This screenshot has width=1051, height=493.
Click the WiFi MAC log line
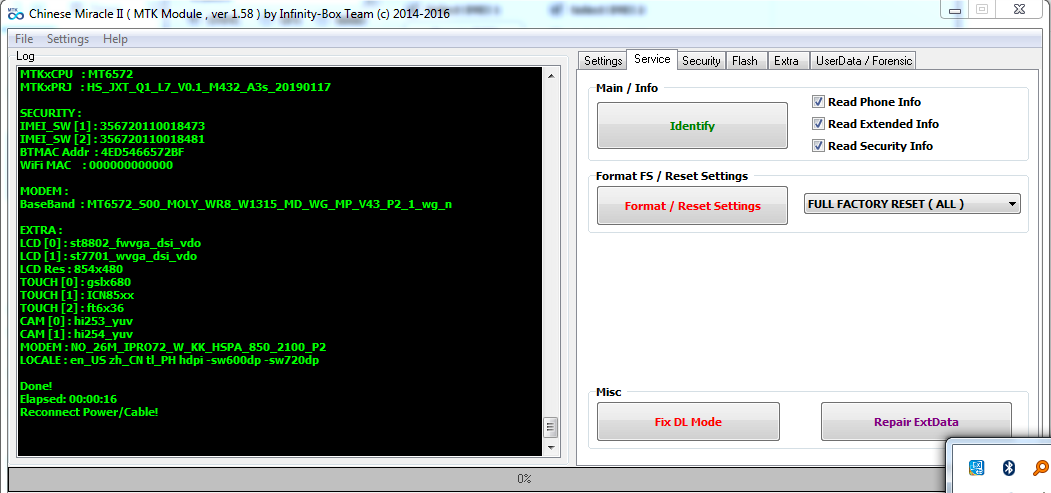click(97, 165)
